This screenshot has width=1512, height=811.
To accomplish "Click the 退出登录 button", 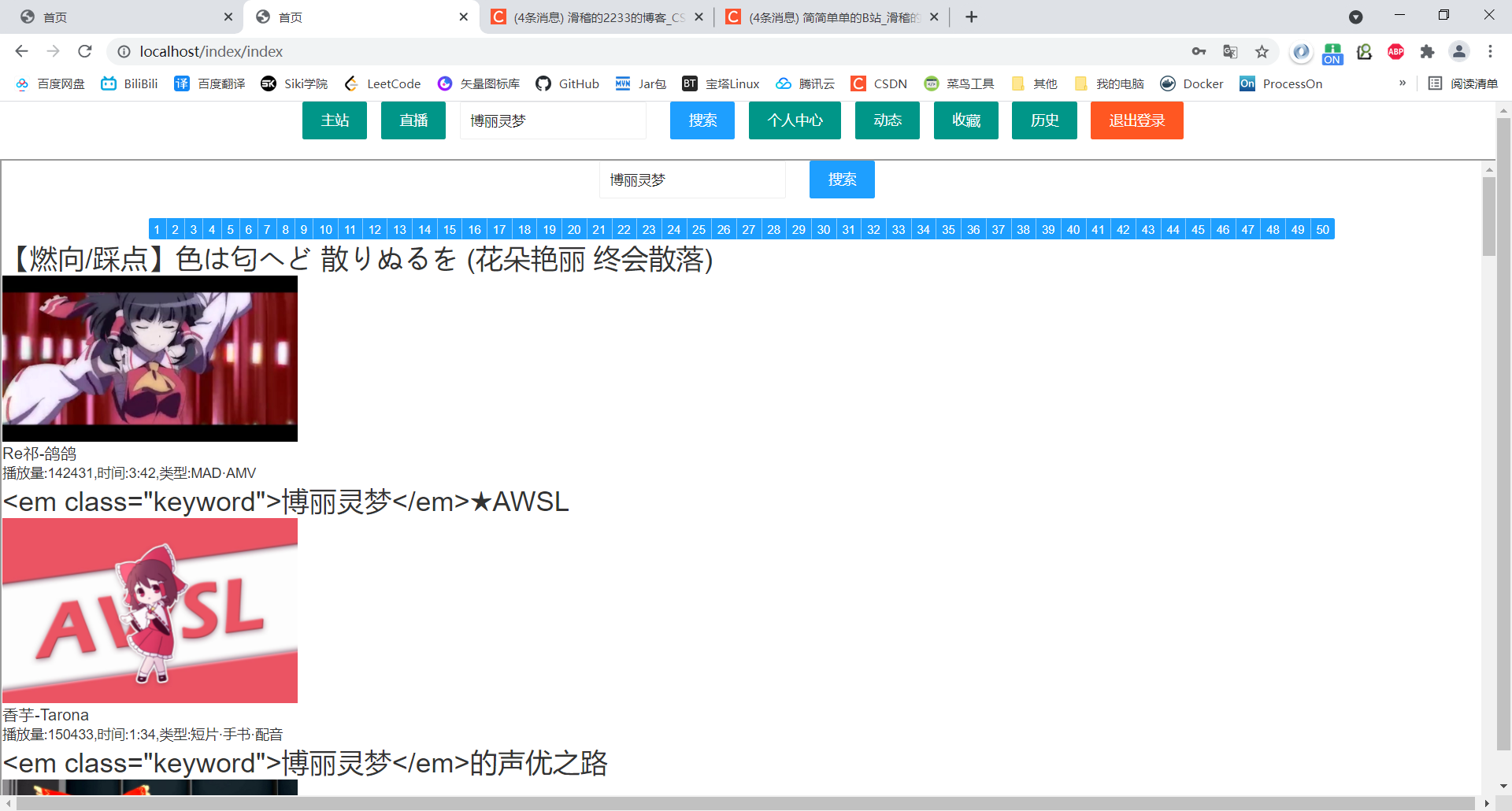I will click(x=1137, y=120).
